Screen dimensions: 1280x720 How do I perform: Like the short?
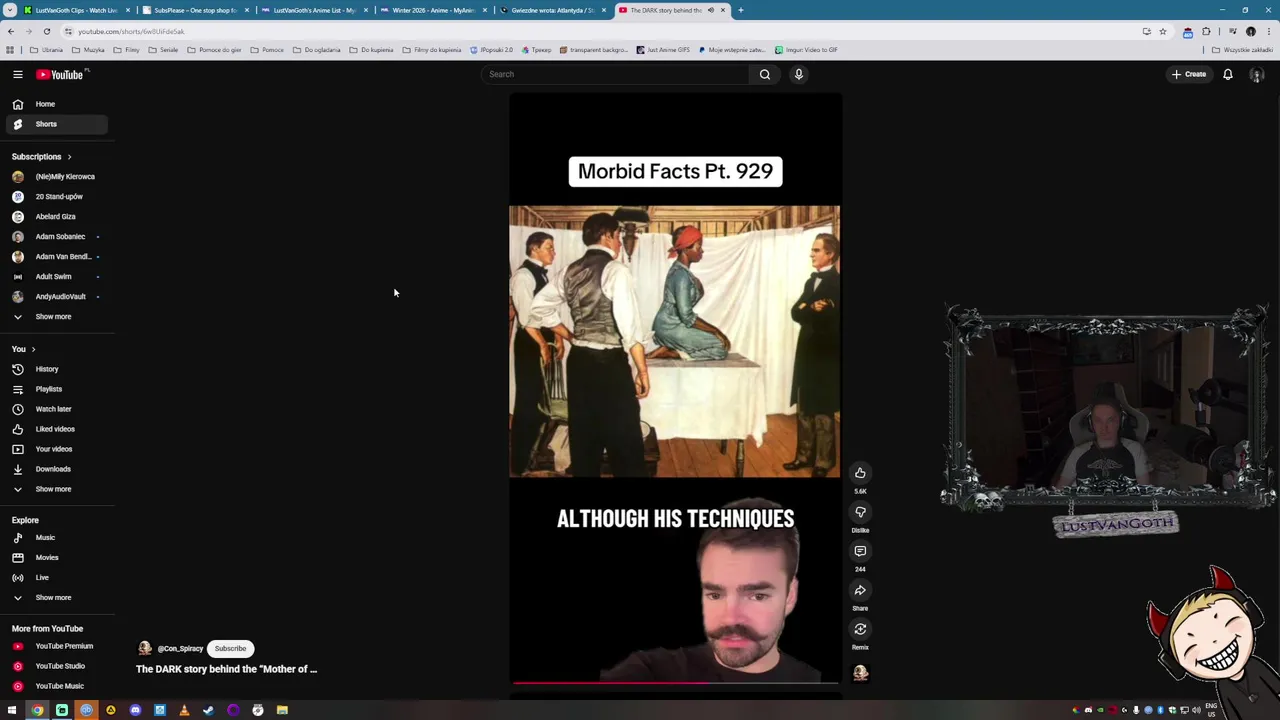pyautogui.click(x=860, y=473)
